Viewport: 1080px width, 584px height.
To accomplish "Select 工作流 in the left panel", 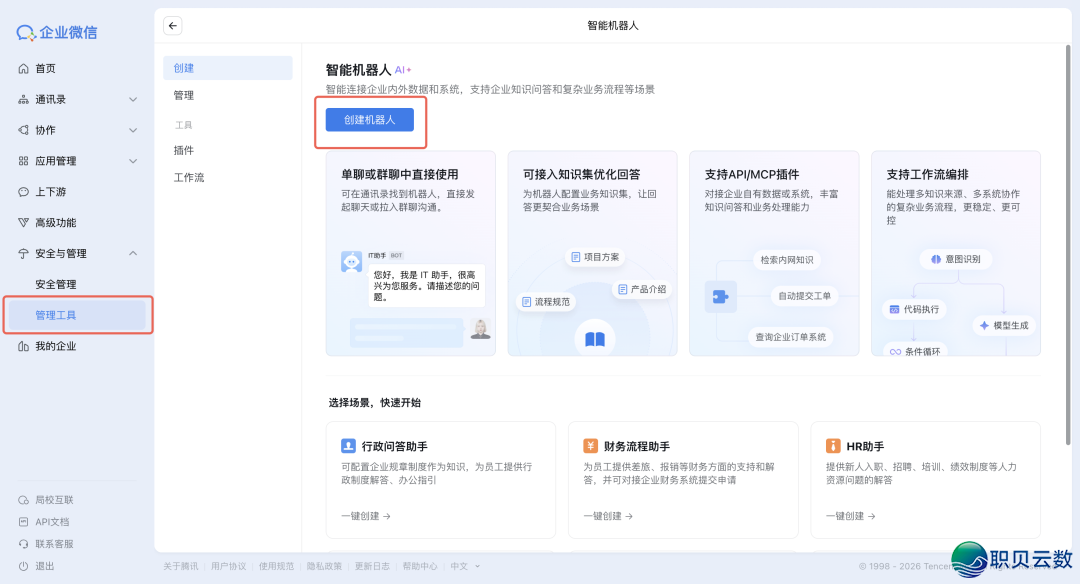I will pyautogui.click(x=188, y=178).
